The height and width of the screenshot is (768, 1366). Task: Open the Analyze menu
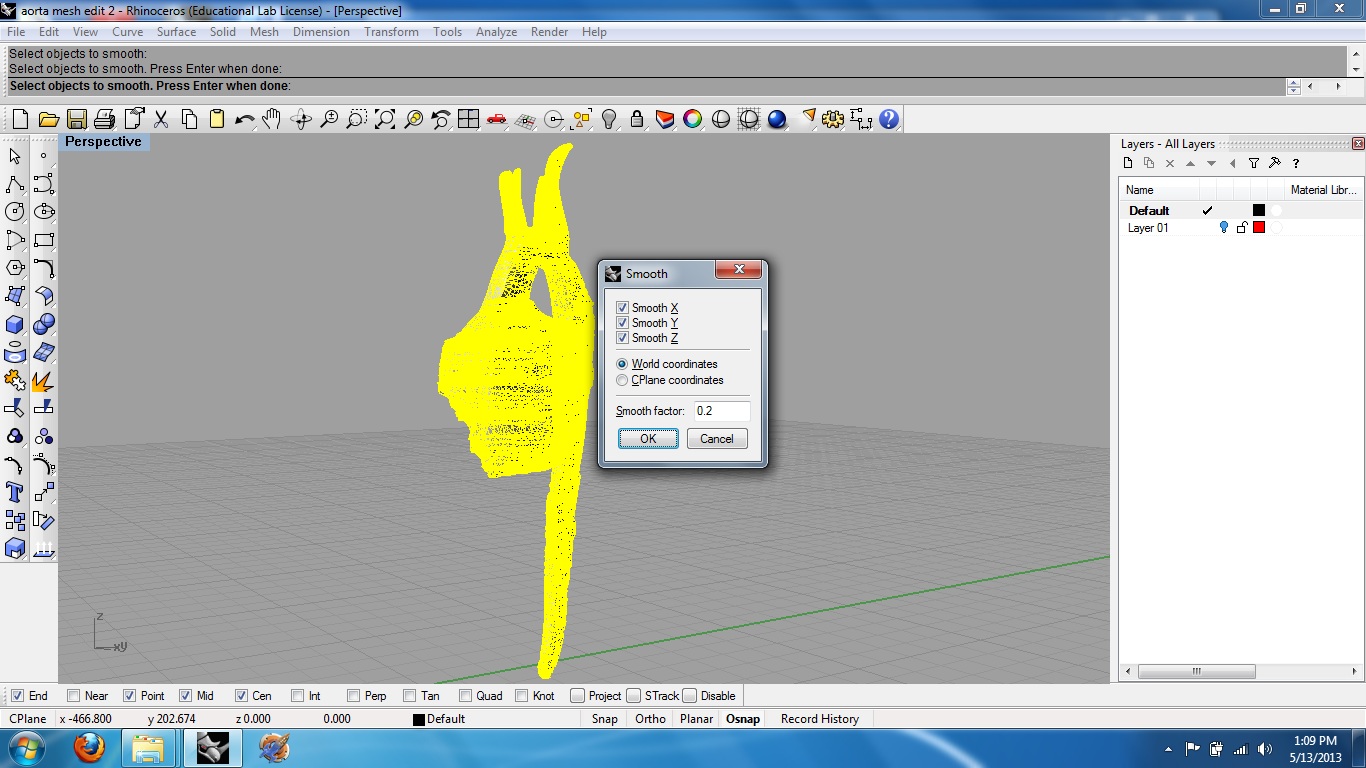[496, 32]
